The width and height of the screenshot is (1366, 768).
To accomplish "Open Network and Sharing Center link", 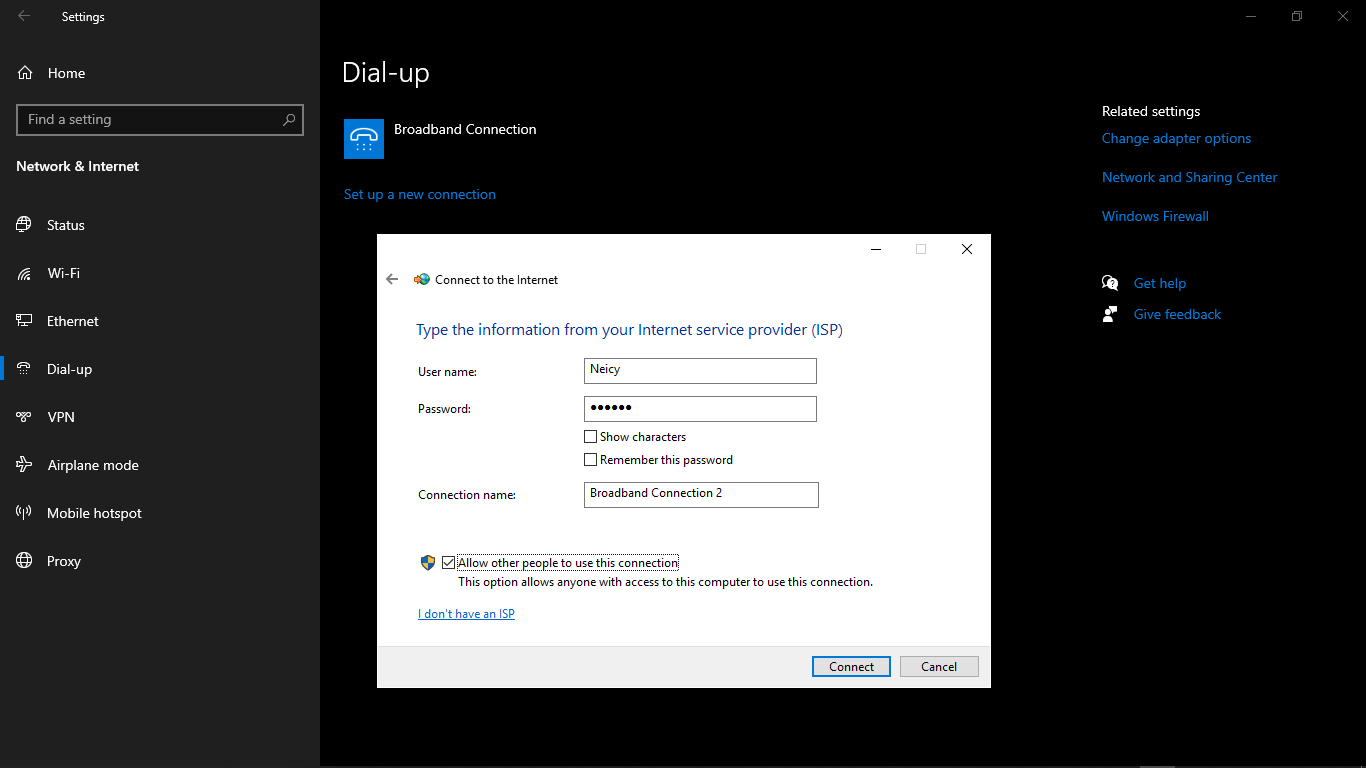I will 1190,177.
